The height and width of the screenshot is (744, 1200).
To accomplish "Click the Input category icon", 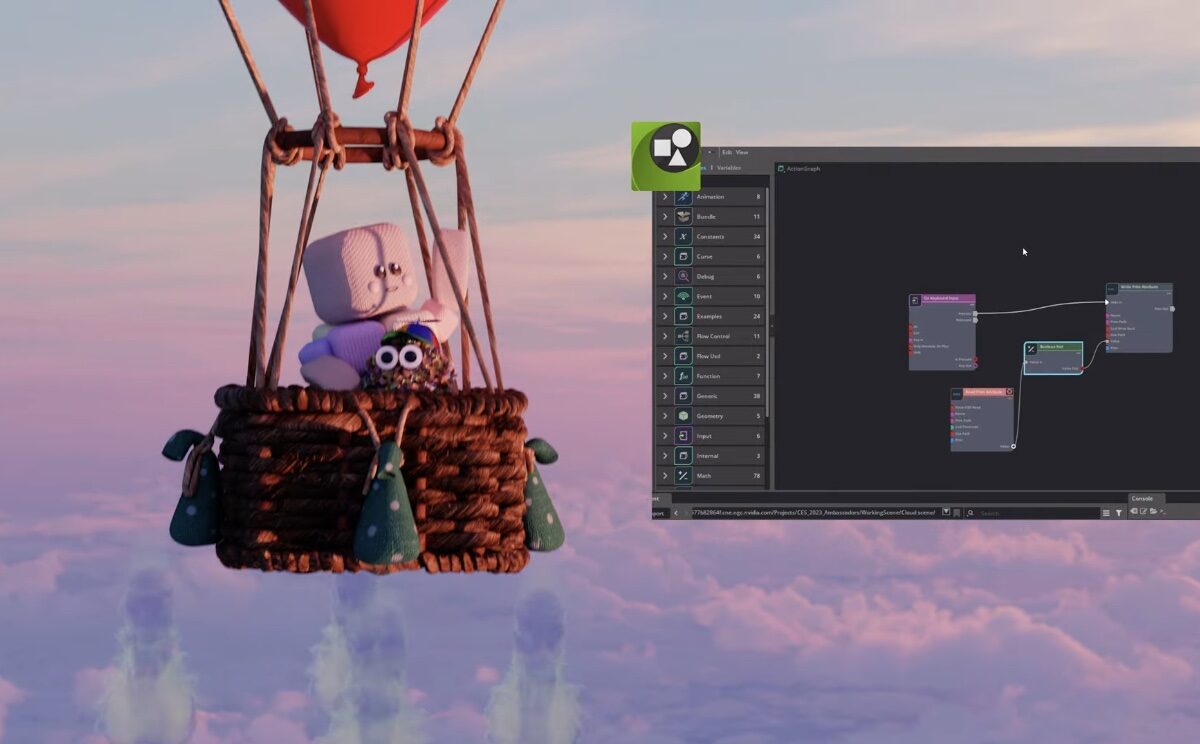I will [x=683, y=436].
